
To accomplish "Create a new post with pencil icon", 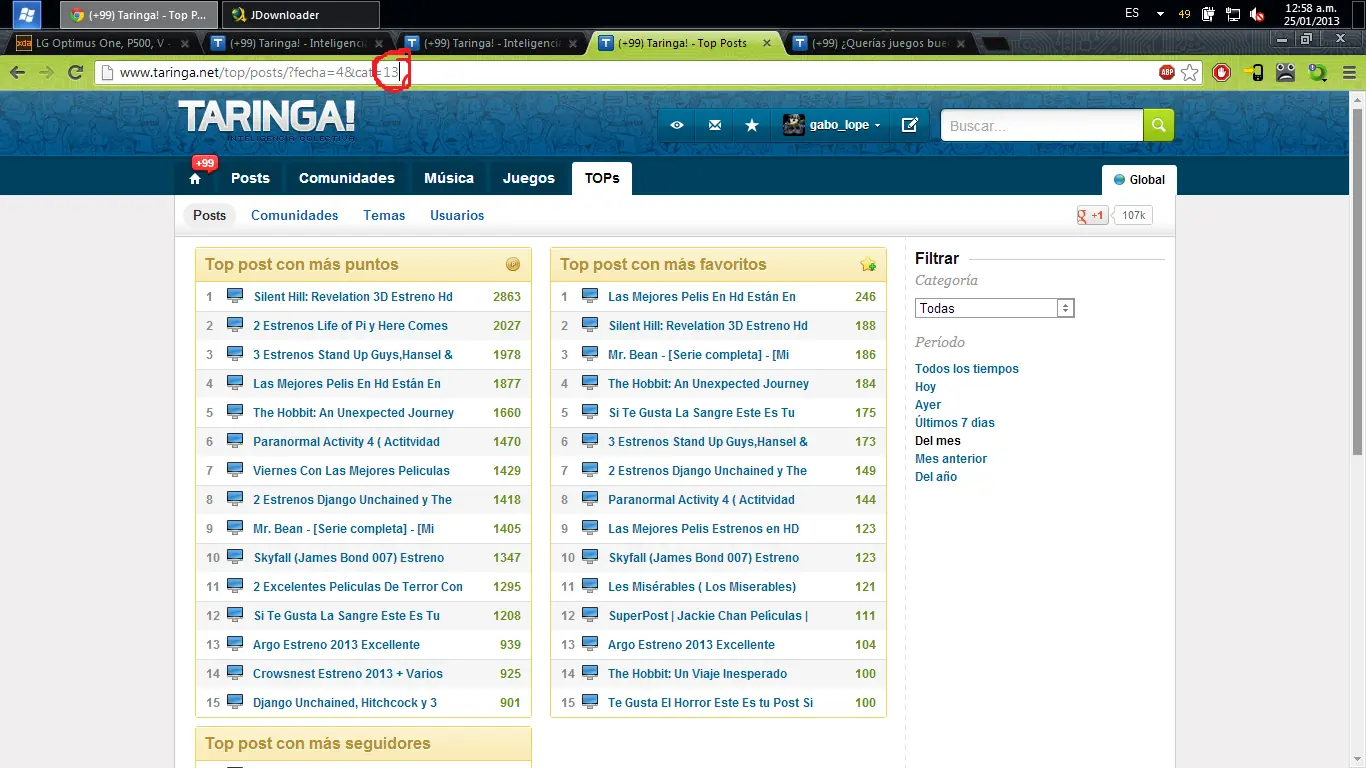I will pyautogui.click(x=909, y=125).
